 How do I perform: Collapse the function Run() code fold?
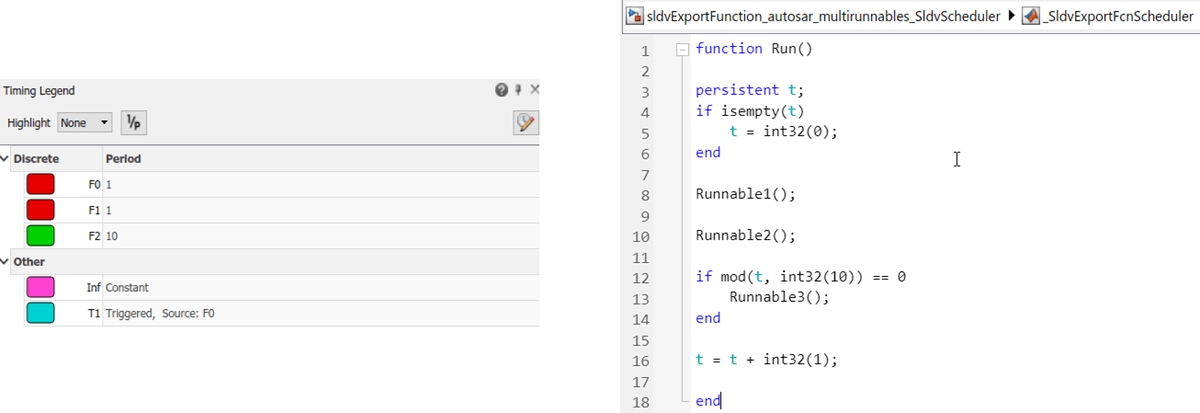(681, 49)
